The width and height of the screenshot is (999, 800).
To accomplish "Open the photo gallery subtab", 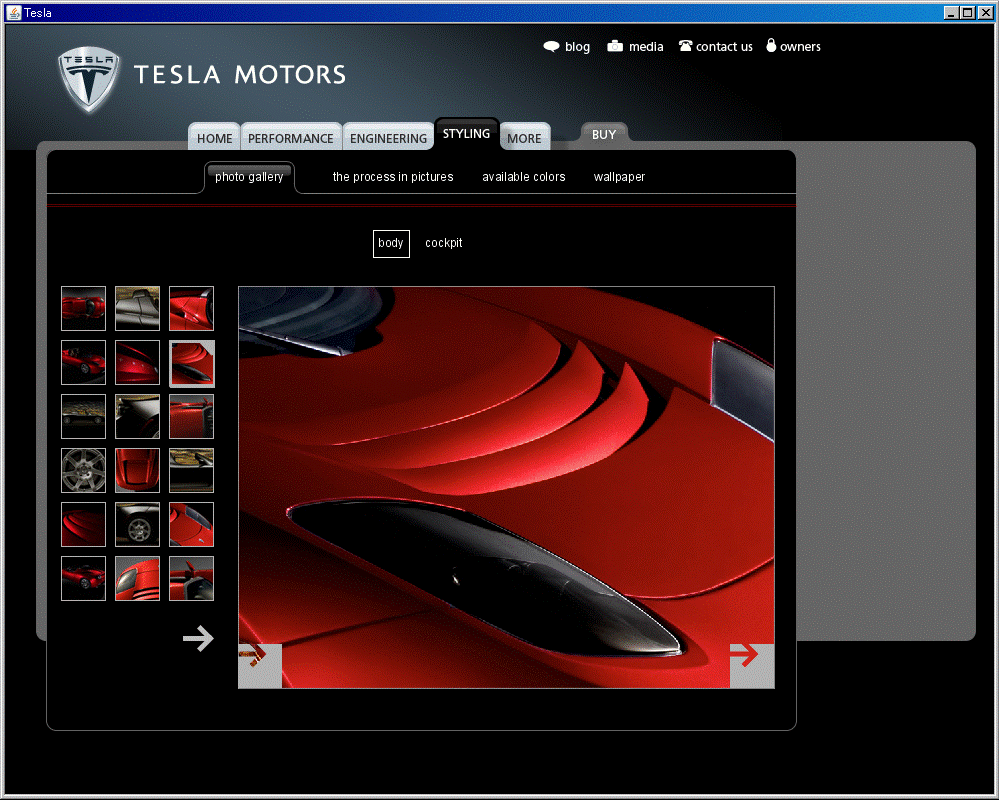I will [249, 177].
